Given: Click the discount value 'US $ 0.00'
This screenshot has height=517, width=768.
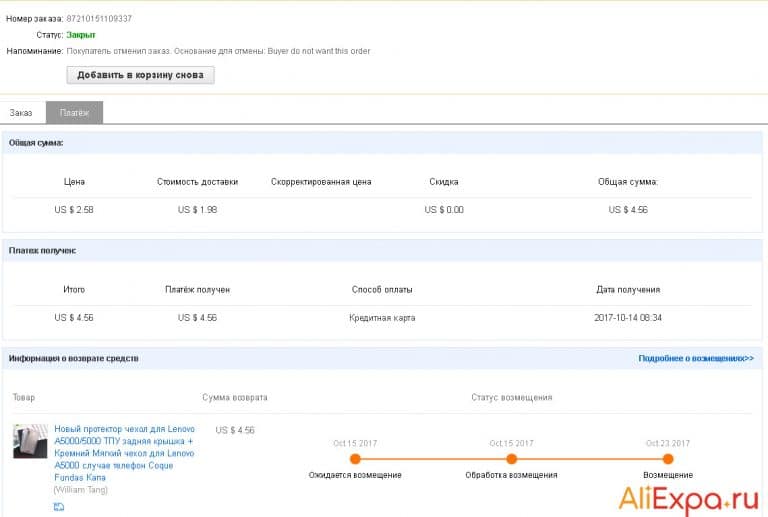Looking at the screenshot, I should click(444, 210).
